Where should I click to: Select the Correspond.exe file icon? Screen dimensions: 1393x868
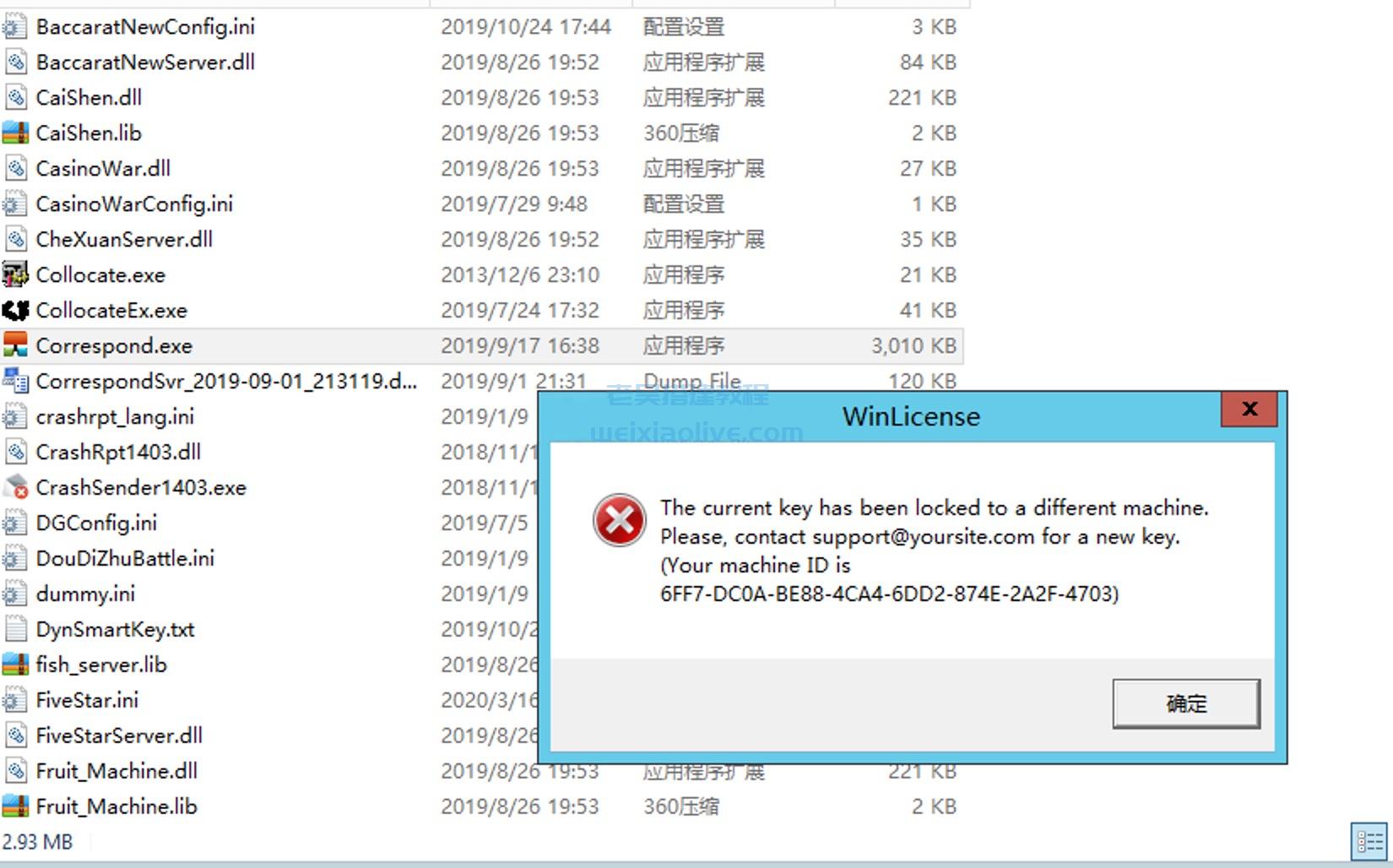click(15, 345)
